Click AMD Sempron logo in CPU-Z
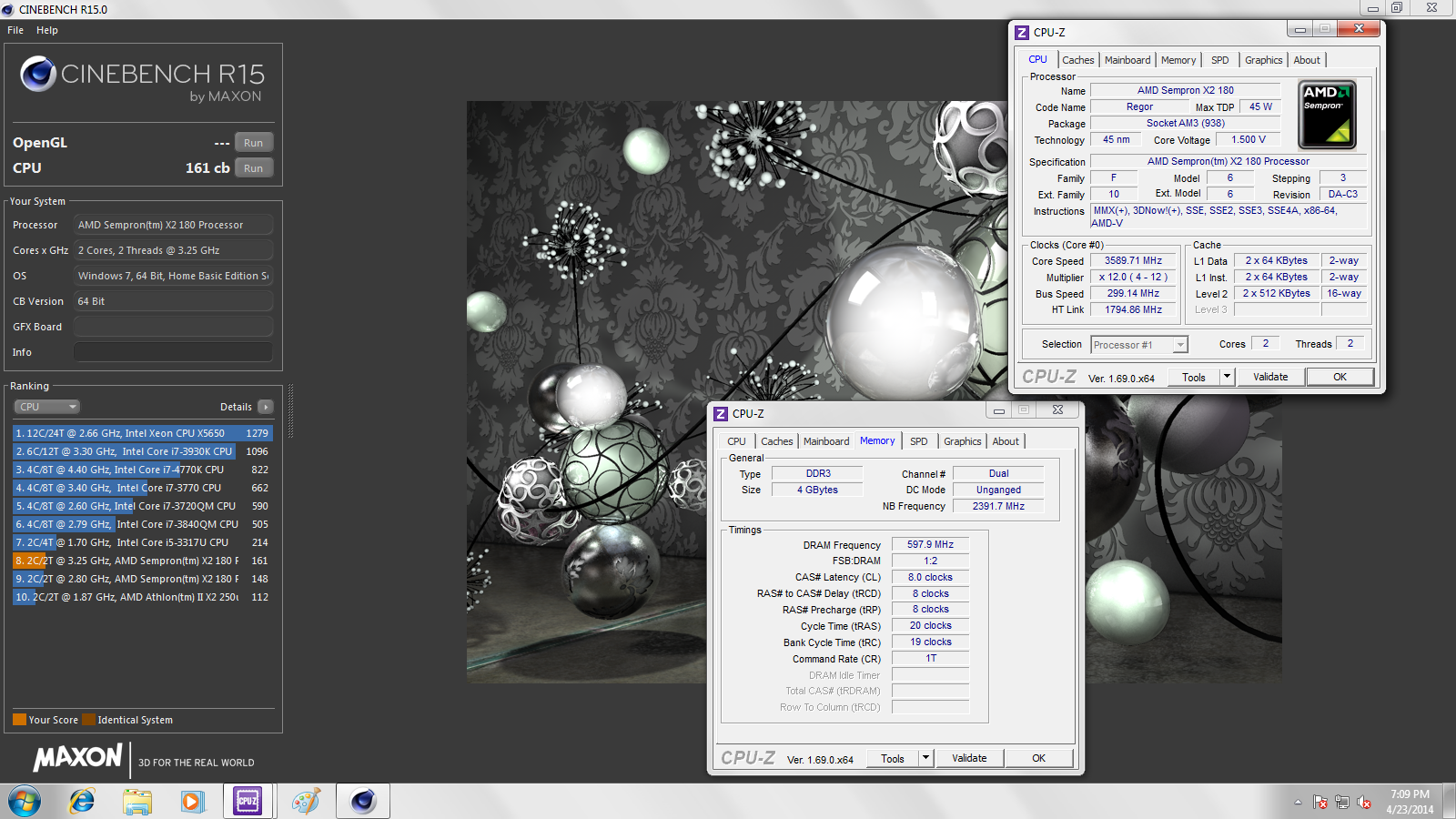This screenshot has width=1456, height=819. pyautogui.click(x=1327, y=116)
